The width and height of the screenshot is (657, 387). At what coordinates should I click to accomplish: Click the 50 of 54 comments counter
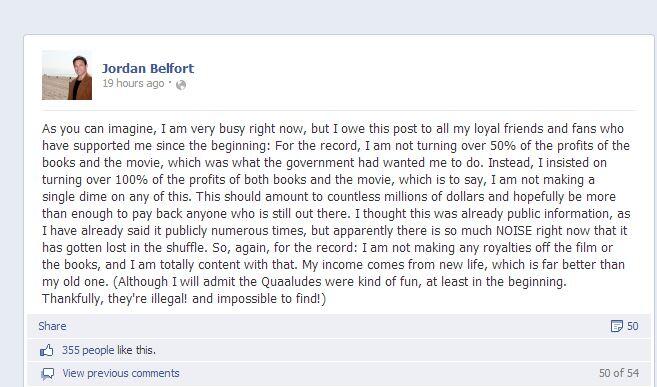tap(619, 373)
